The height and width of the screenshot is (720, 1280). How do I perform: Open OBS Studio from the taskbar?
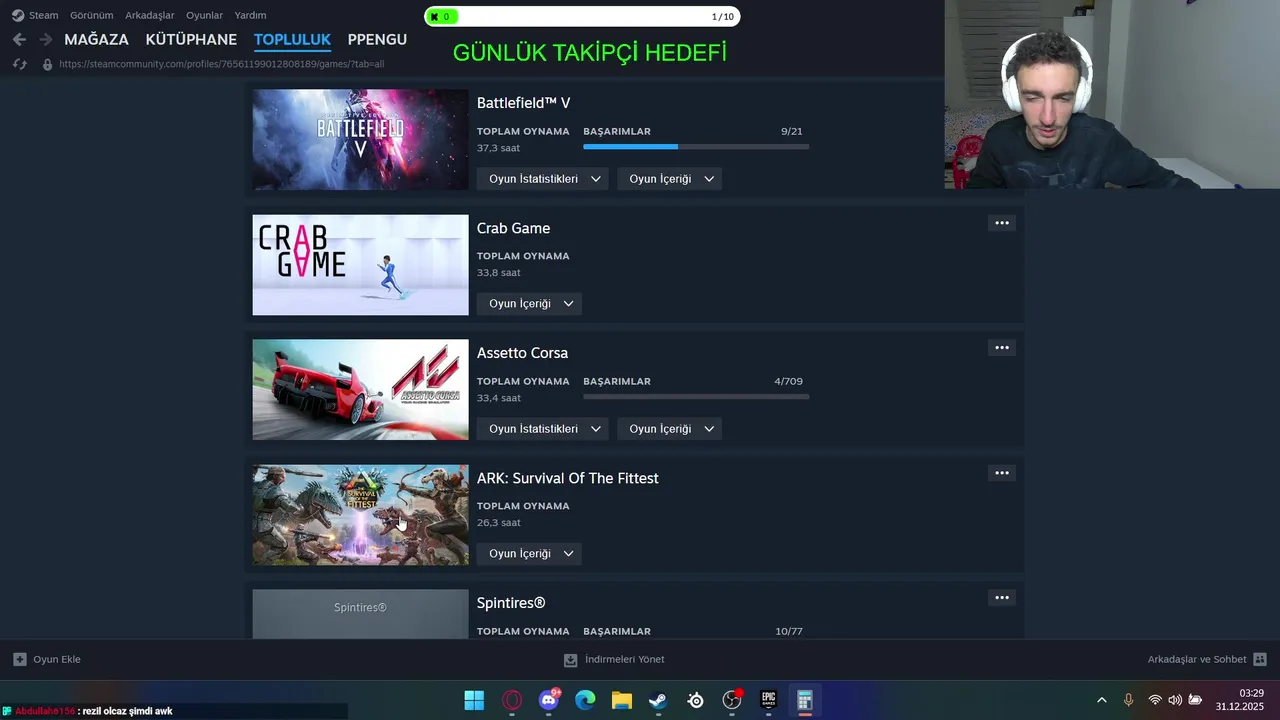point(732,700)
